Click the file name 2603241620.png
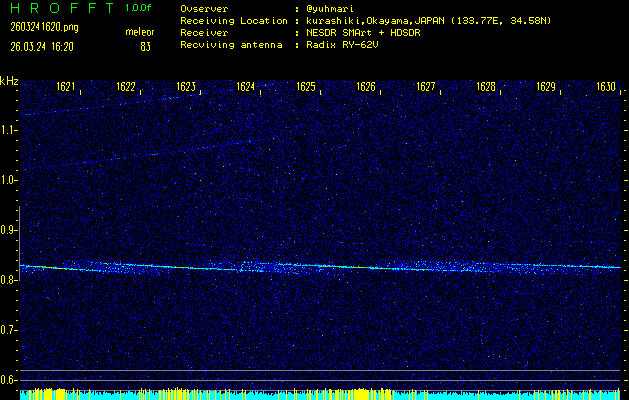This screenshot has width=629, height=400. (45, 27)
